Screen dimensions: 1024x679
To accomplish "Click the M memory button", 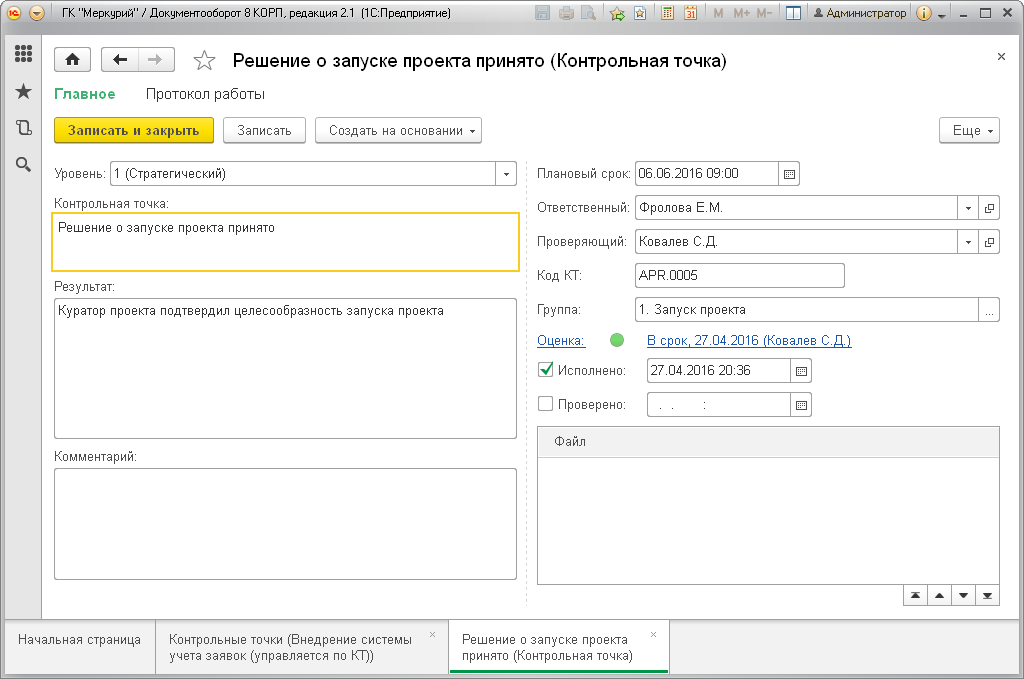I will click(718, 13).
